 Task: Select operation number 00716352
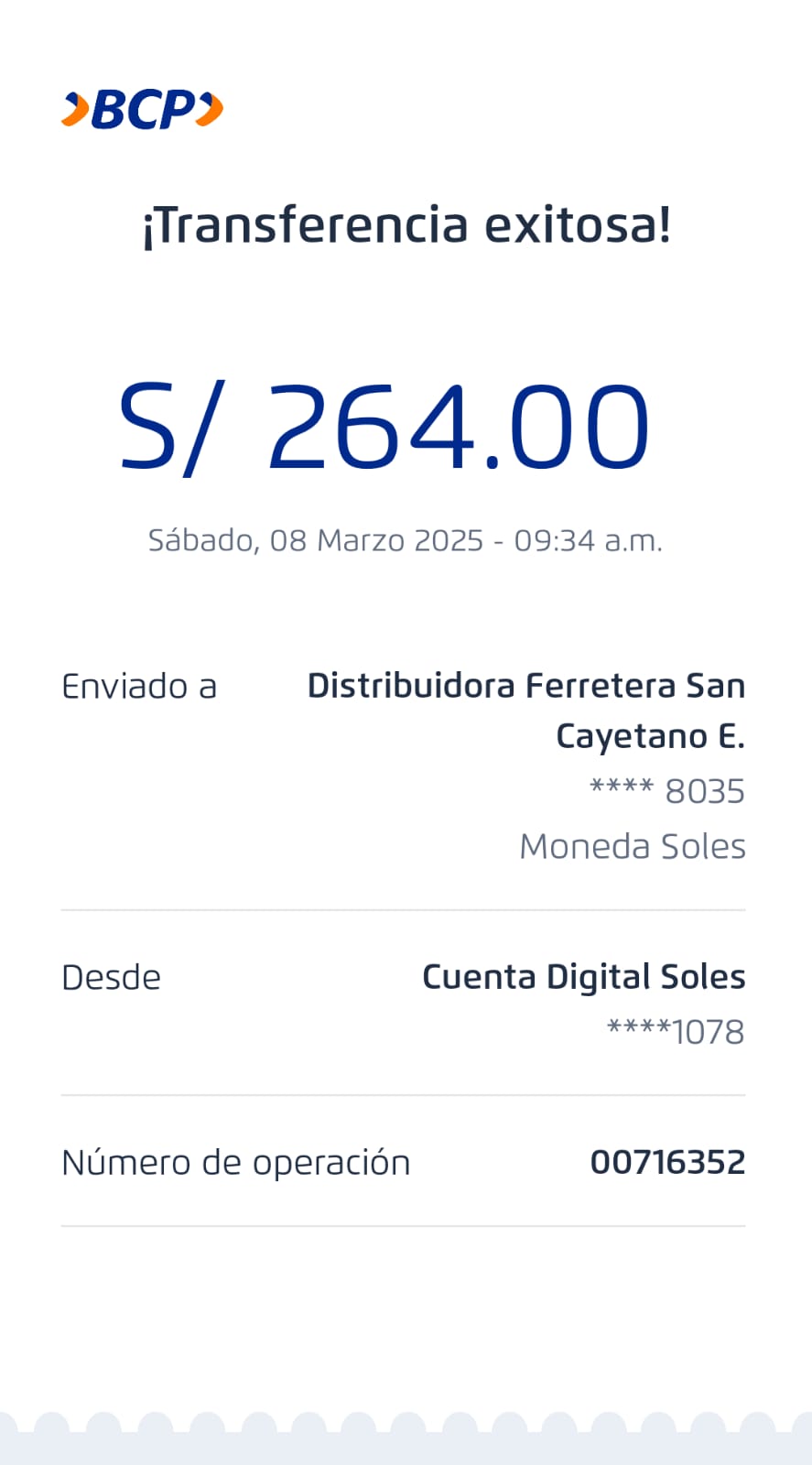click(667, 1163)
